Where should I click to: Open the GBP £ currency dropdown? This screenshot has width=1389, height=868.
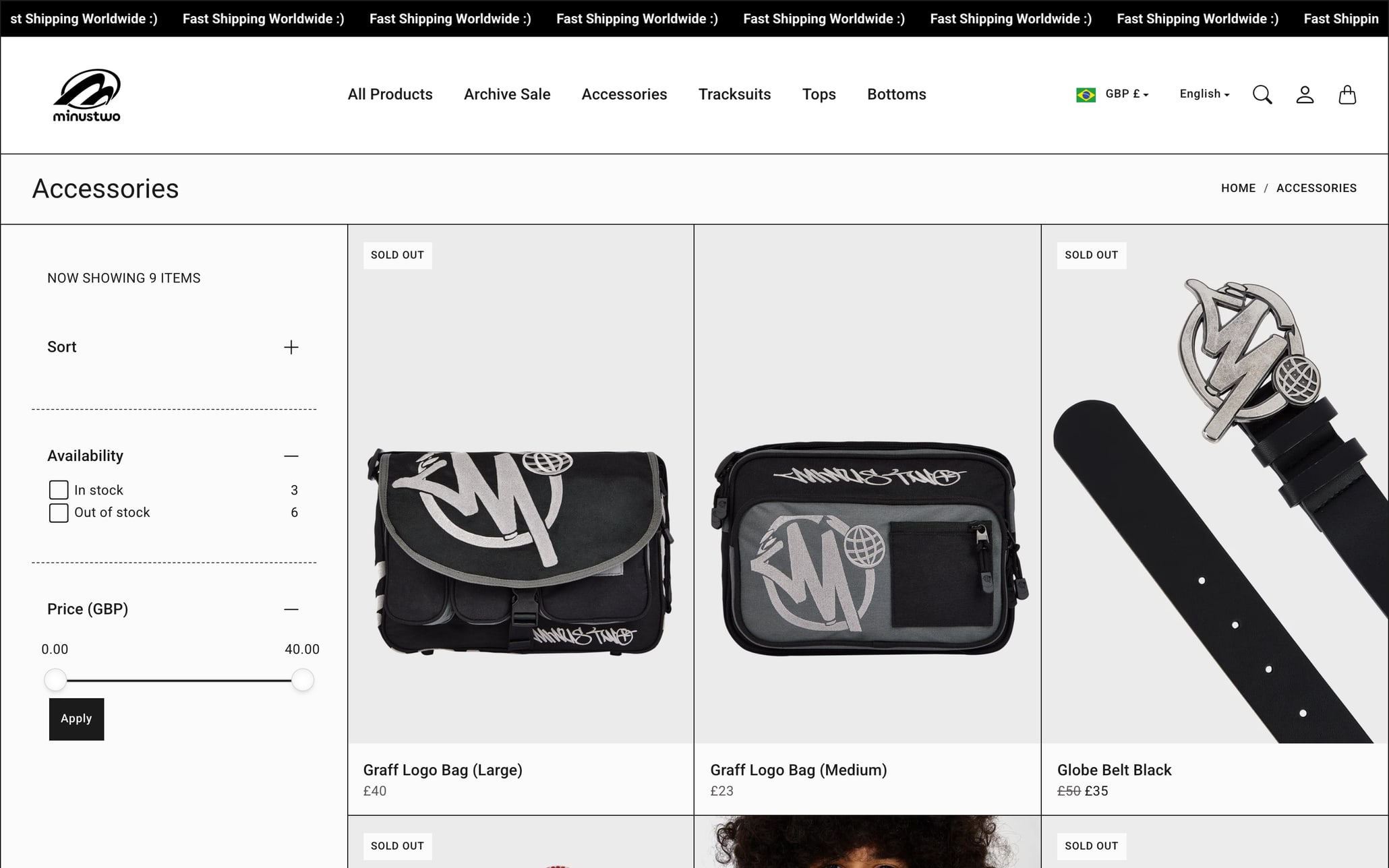coord(1127,94)
